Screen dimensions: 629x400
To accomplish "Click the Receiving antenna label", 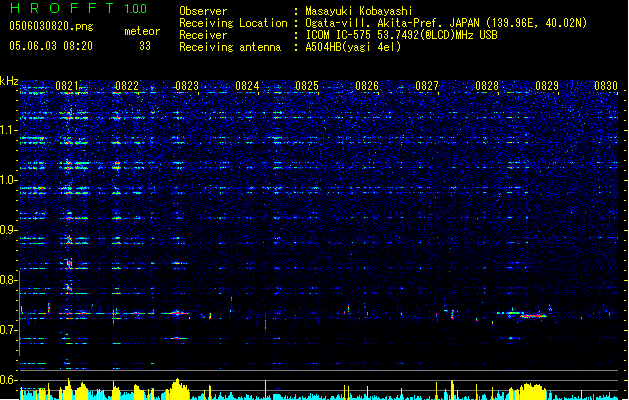I will (230, 47).
